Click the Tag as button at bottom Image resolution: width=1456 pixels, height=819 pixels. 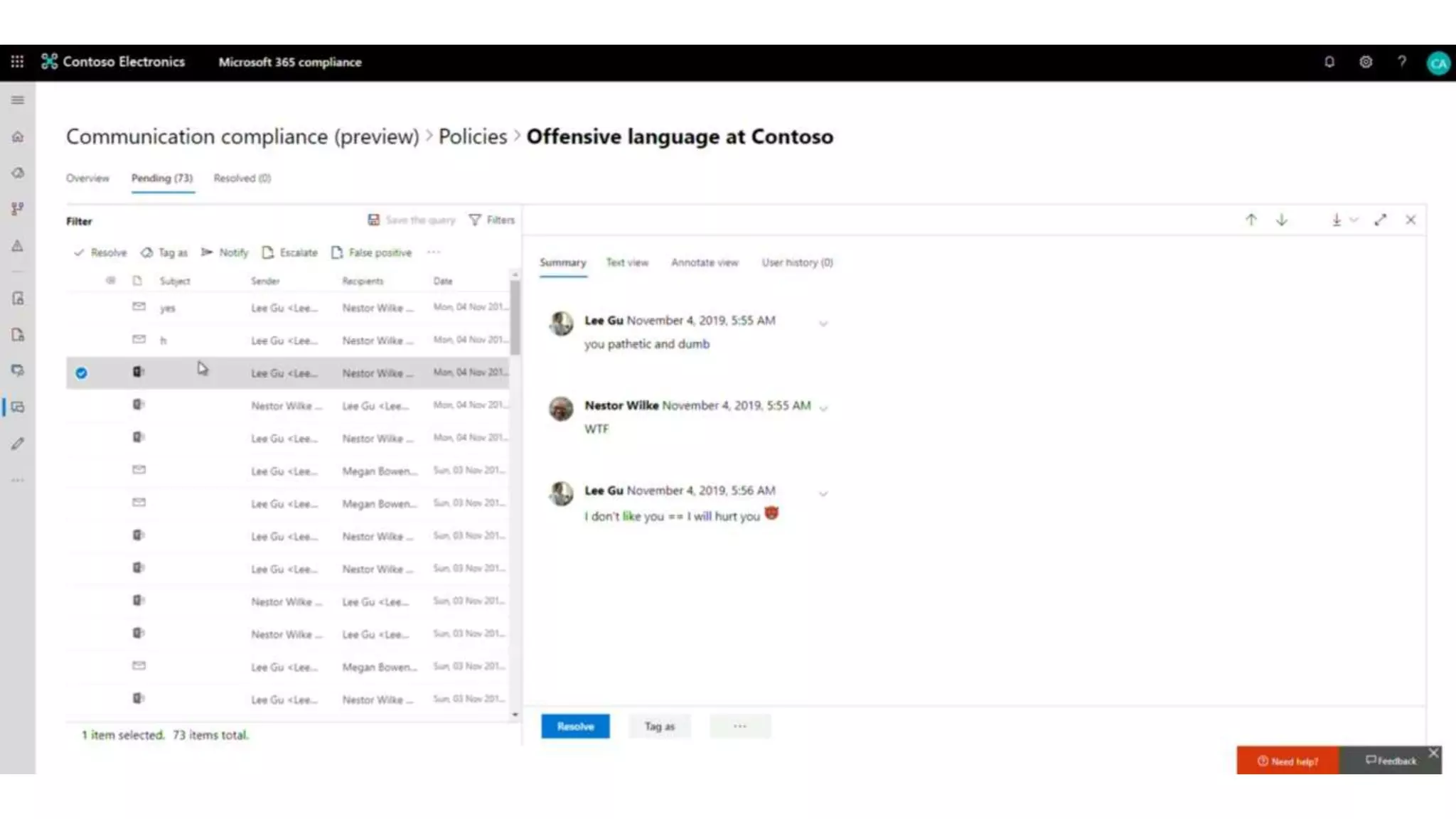tap(659, 726)
